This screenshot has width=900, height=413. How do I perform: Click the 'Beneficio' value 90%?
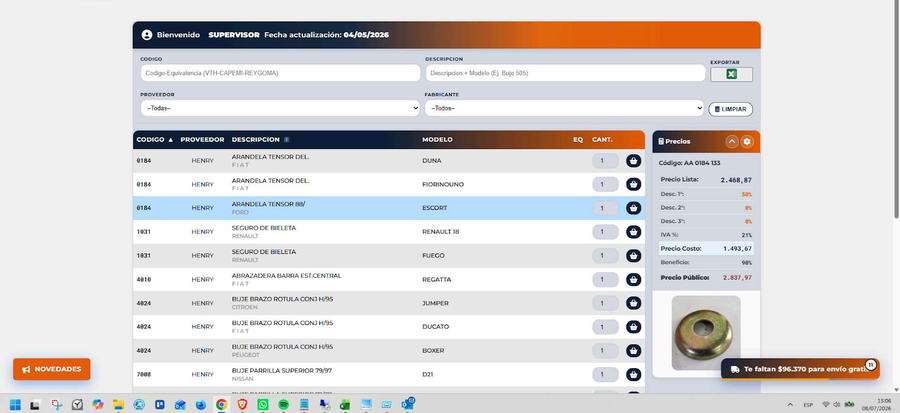[747, 263]
